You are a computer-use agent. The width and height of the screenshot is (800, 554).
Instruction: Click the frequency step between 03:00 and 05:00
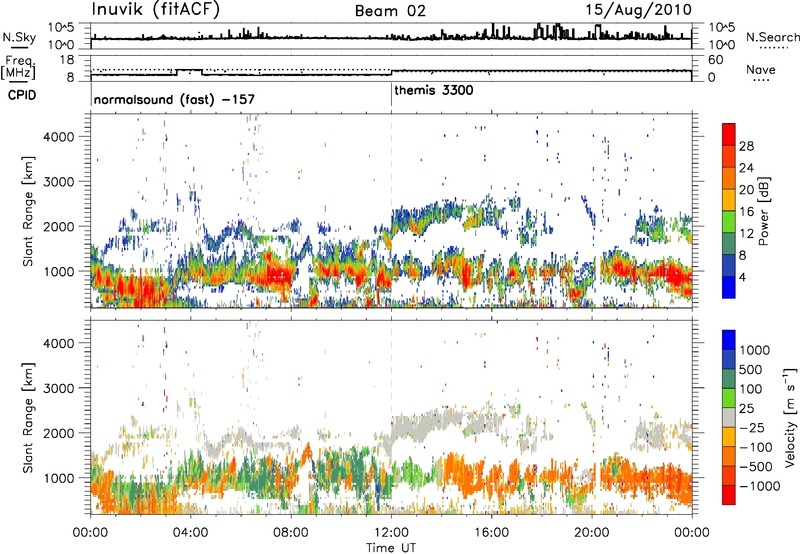(189, 70)
